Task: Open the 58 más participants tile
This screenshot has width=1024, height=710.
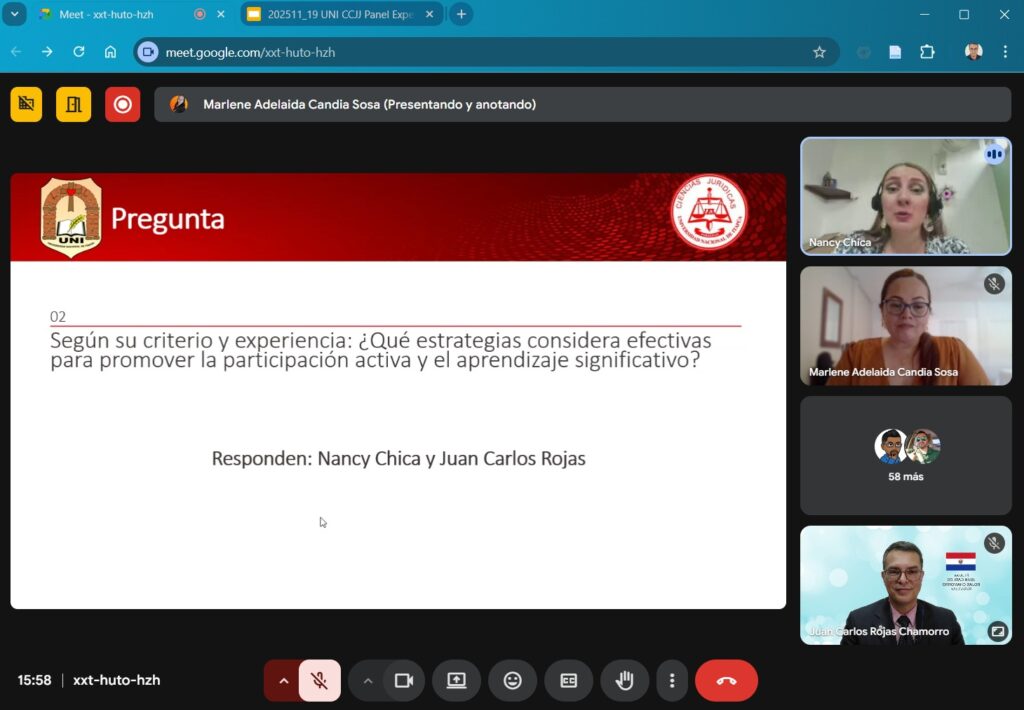Action: pos(905,455)
